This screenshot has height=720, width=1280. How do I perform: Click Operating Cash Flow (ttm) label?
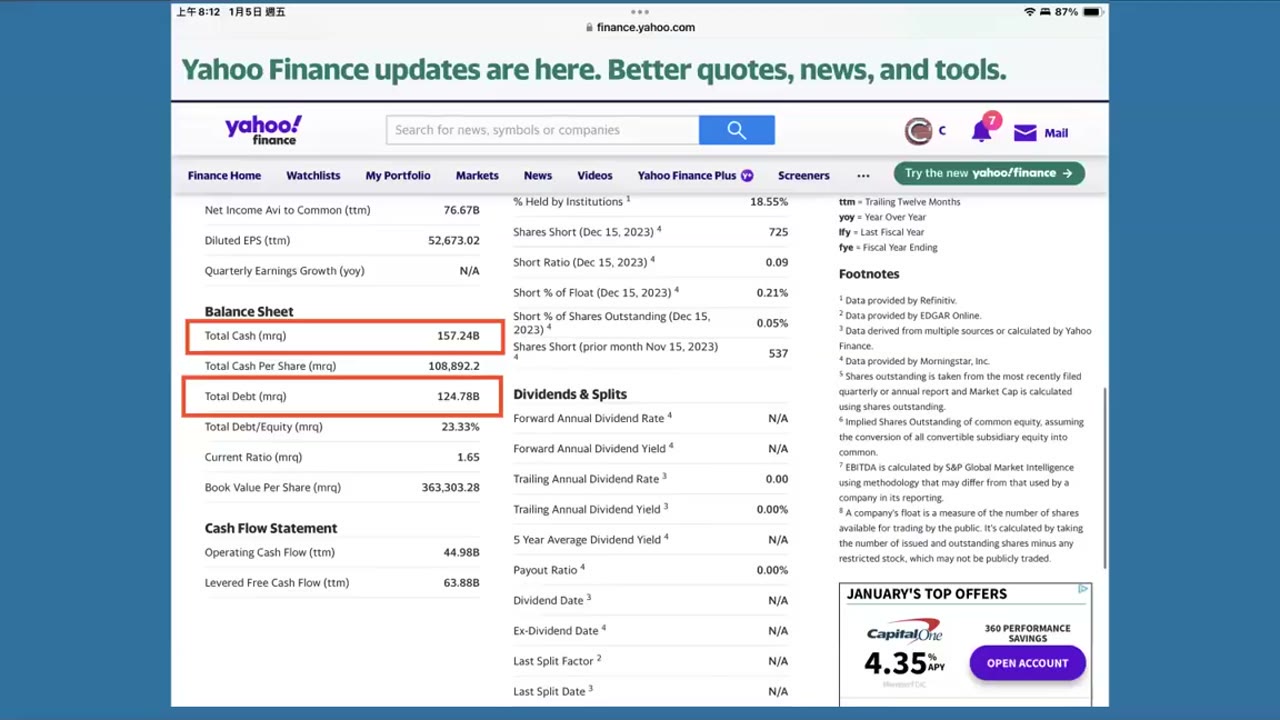point(270,552)
